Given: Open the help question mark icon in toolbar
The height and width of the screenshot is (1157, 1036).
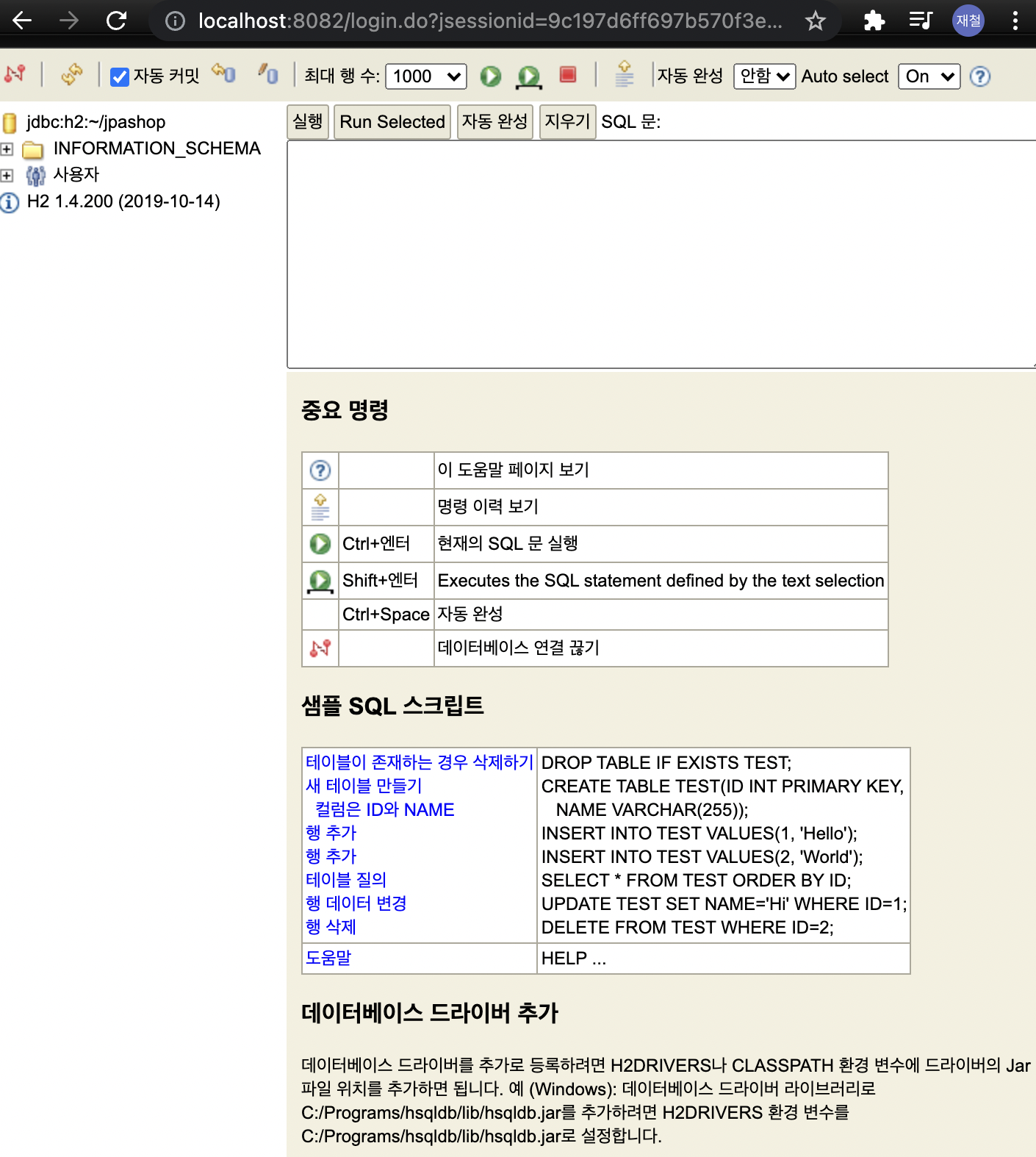Looking at the screenshot, I should tap(979, 76).
